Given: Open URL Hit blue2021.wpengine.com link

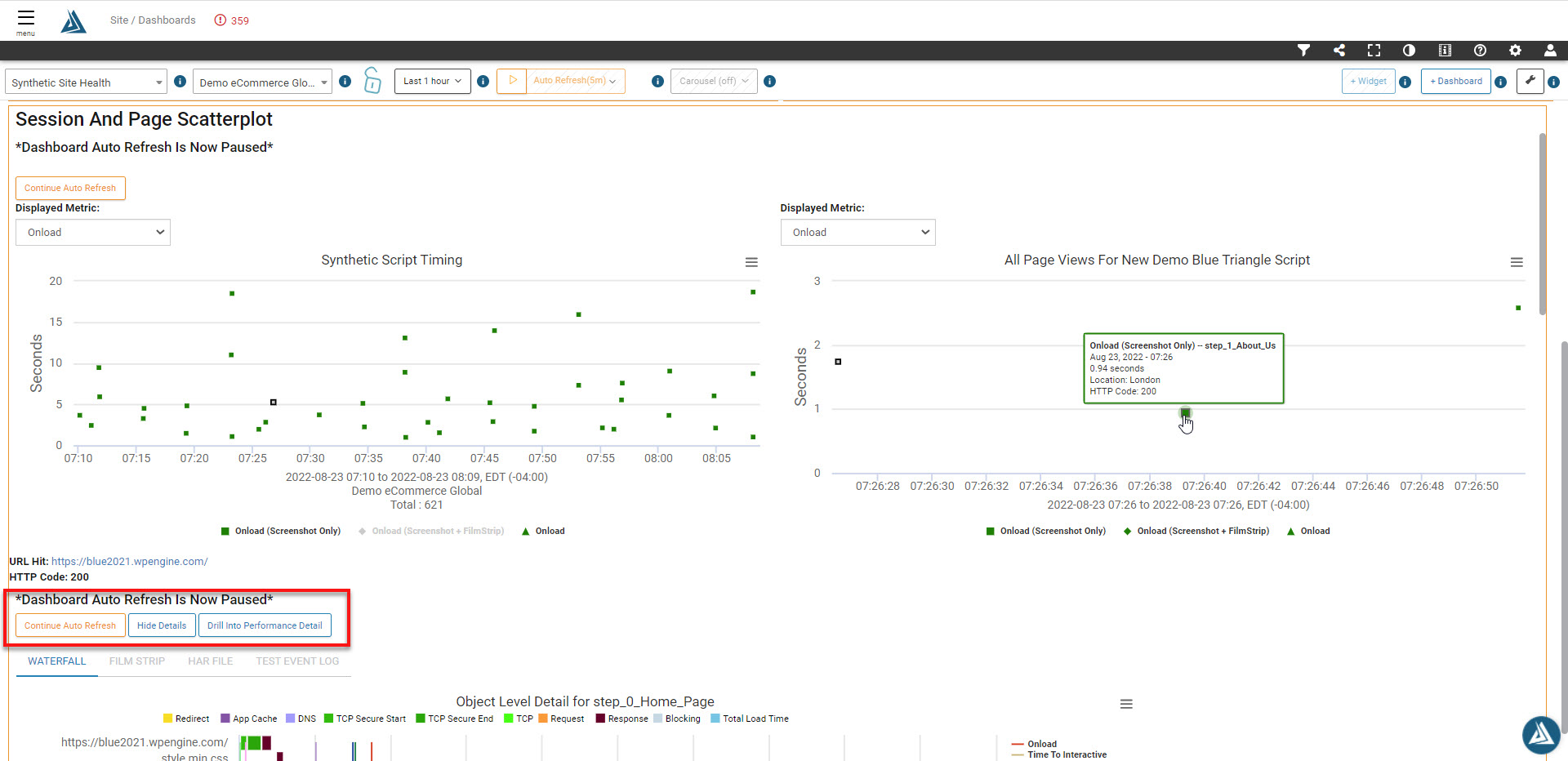Looking at the screenshot, I should (x=130, y=562).
